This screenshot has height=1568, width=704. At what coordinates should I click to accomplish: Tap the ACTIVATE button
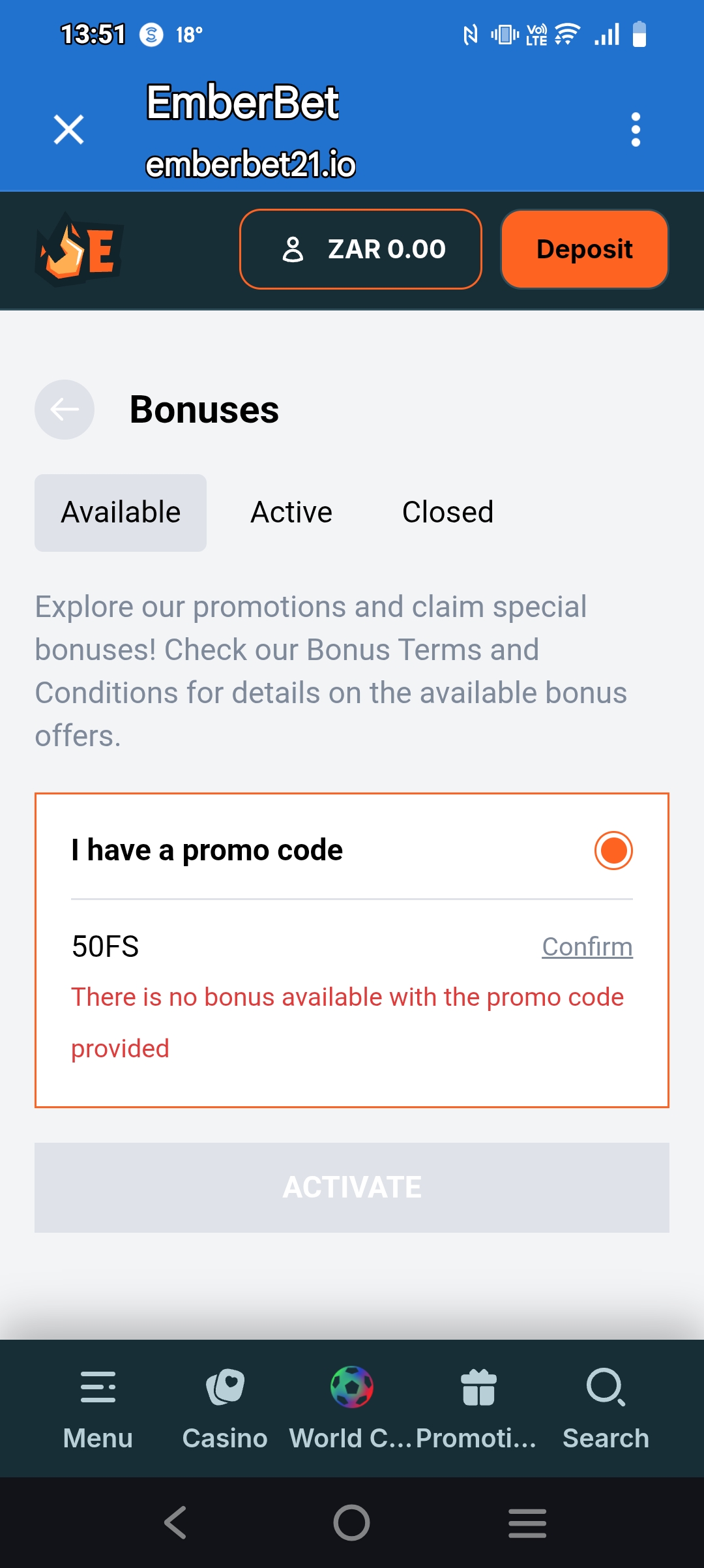point(352,1188)
